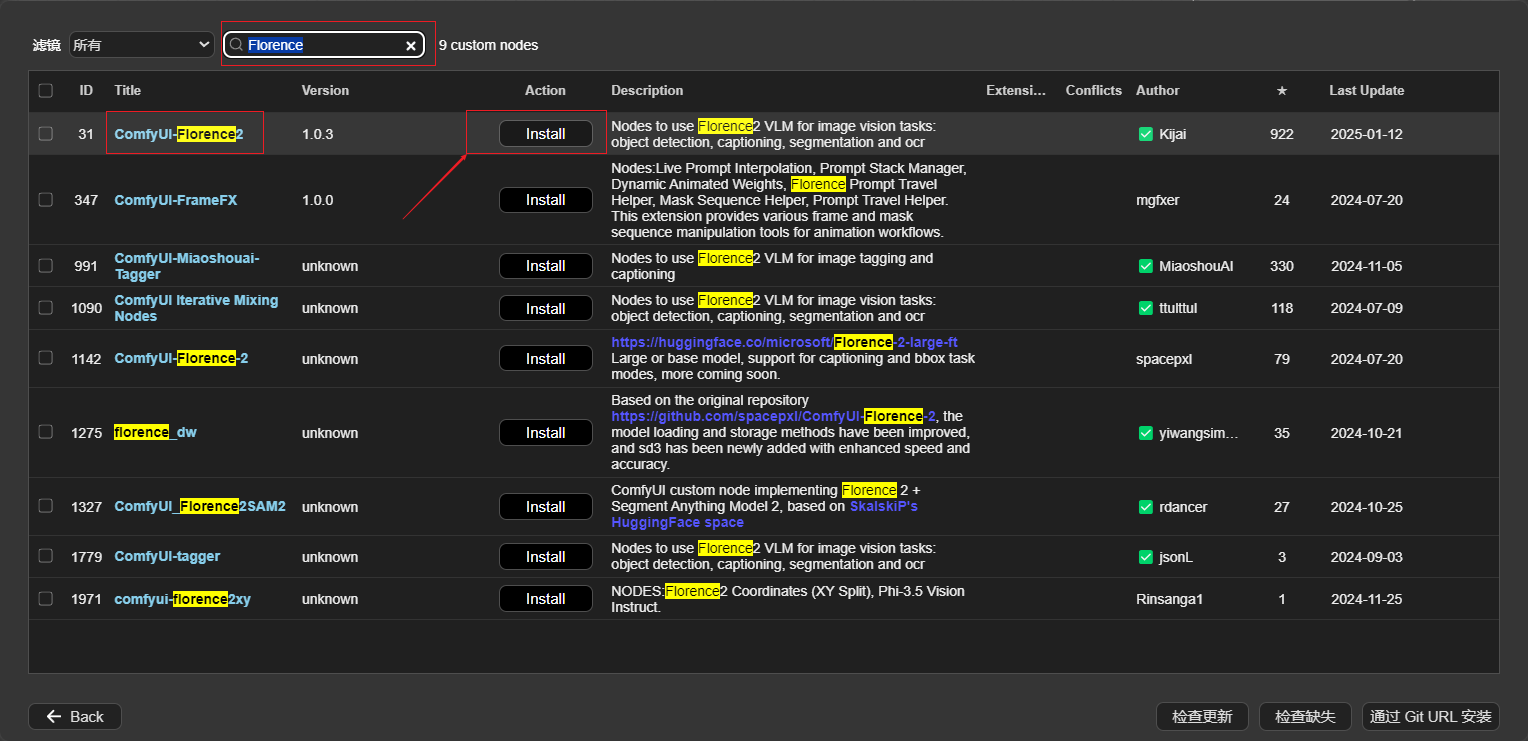Select the ComfyUI-Miaoshouai-Tagger row checkbox
The width and height of the screenshot is (1528, 741).
(x=45, y=266)
